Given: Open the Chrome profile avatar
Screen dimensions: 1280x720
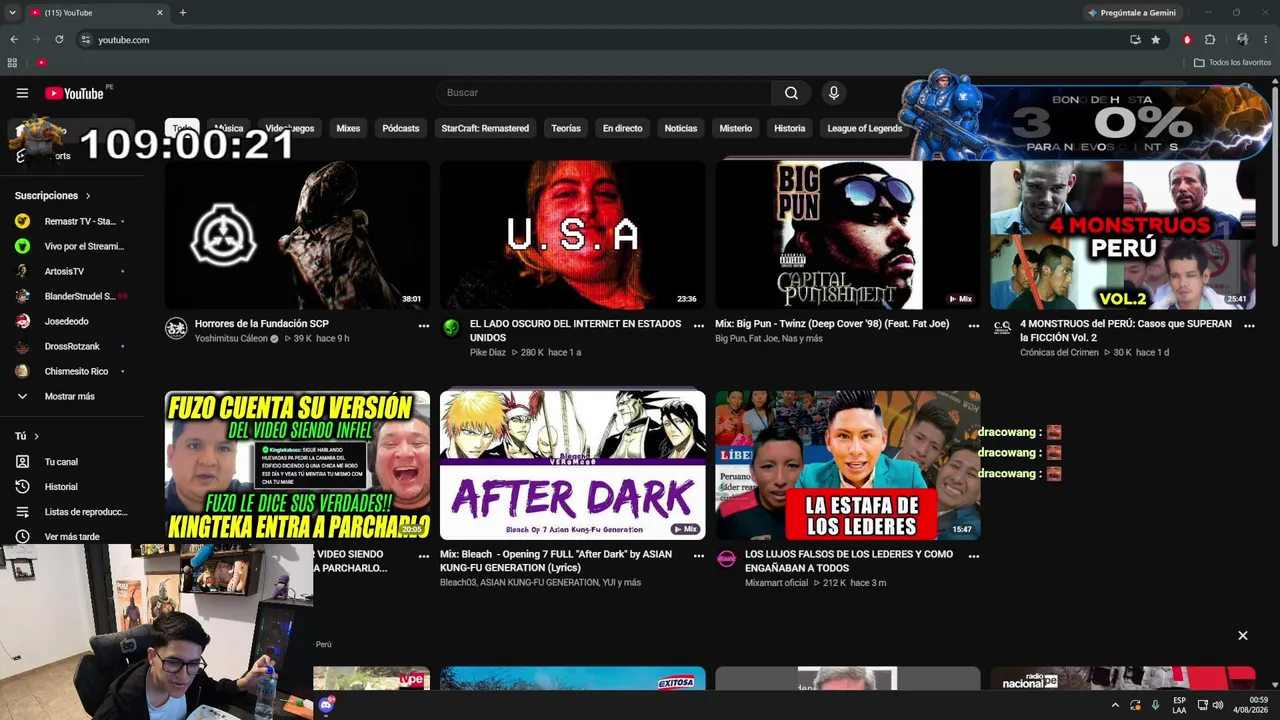Looking at the screenshot, I should 1242,40.
